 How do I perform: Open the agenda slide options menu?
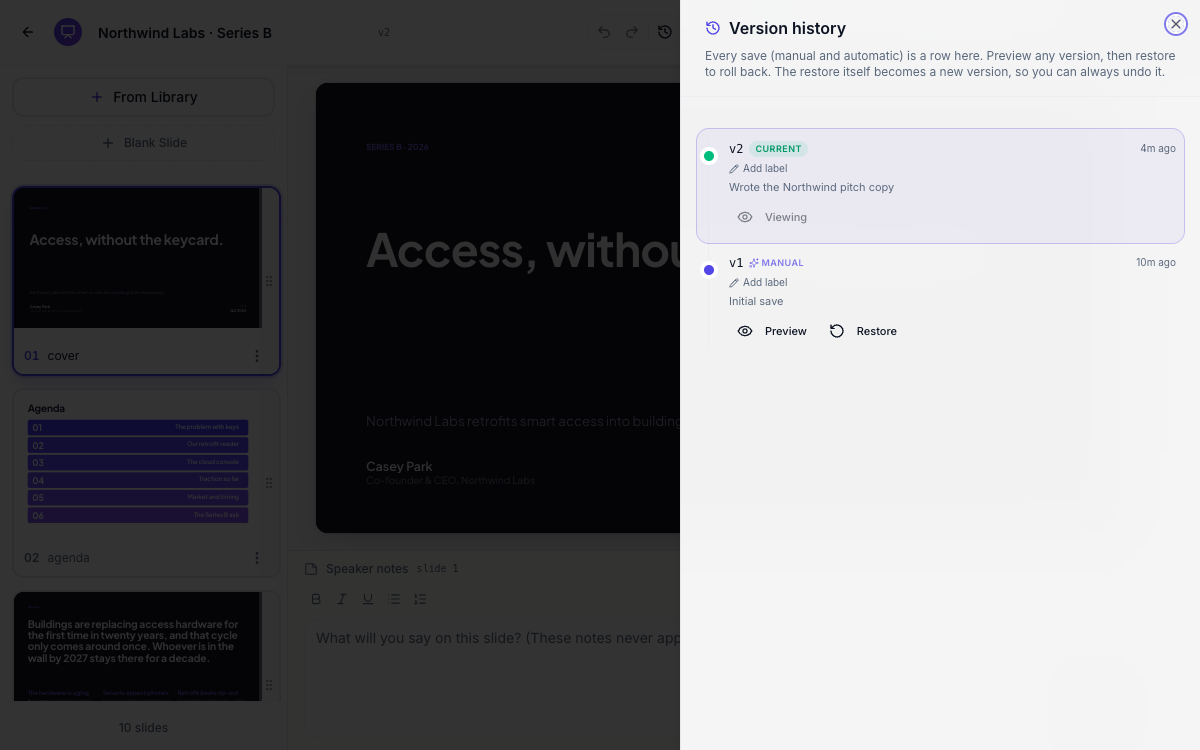[x=257, y=558]
